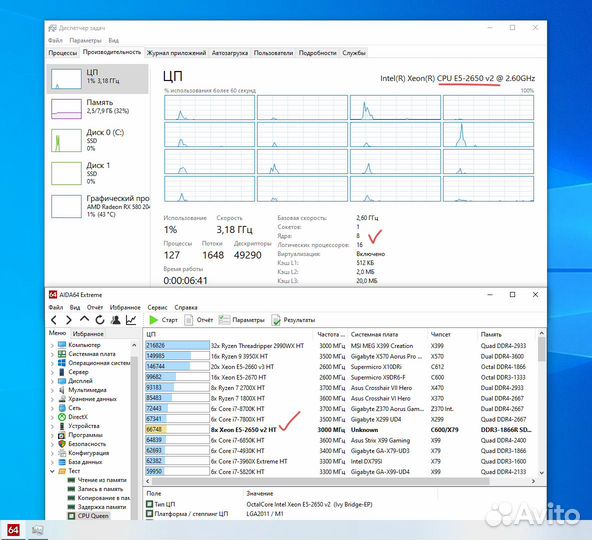Screen dimensions: 592x540
Task: Toggle the Тип ЦП checkbox
Action: click(x=150, y=504)
